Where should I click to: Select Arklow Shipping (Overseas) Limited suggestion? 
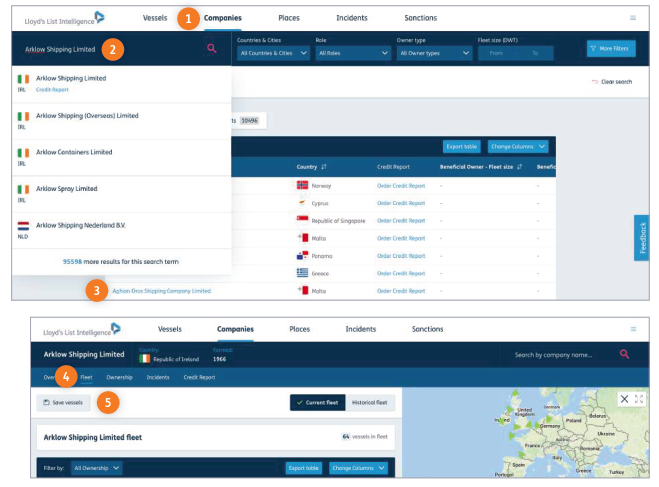121,121
